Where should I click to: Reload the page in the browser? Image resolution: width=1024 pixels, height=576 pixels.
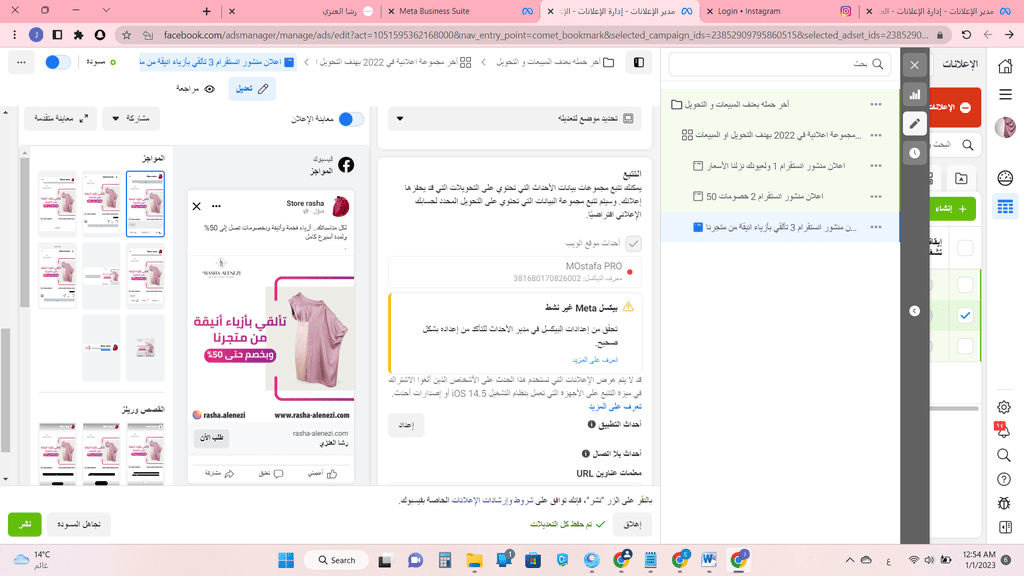point(967,35)
